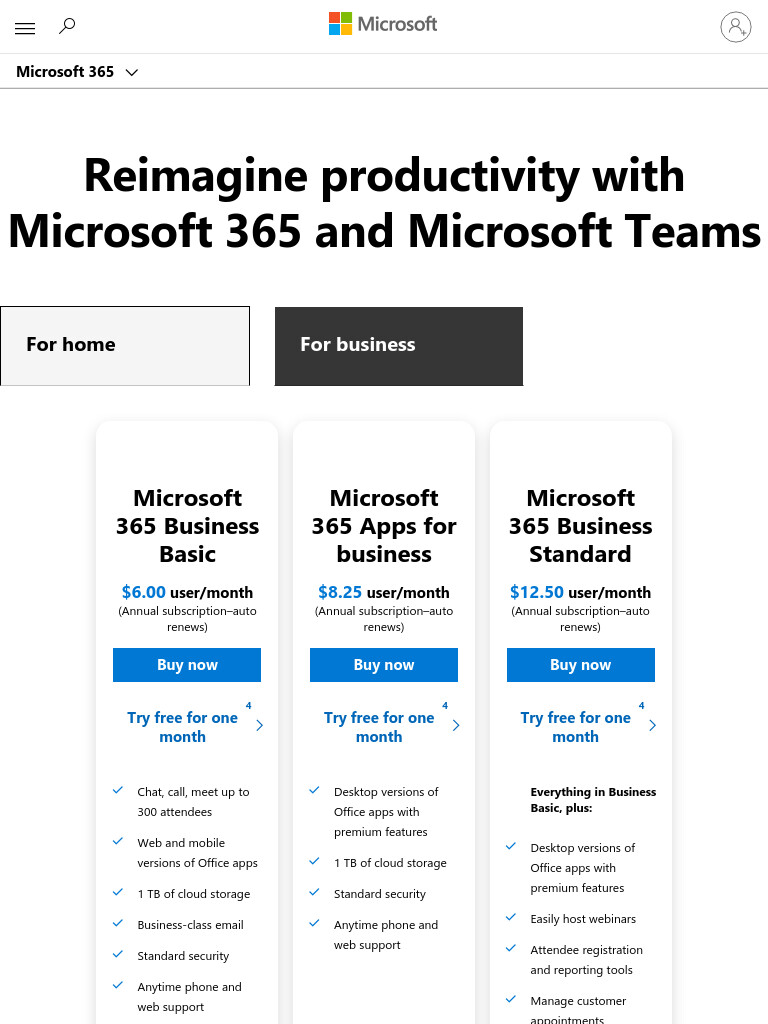768x1024 pixels.
Task: Select the For business tab
Action: click(x=398, y=346)
